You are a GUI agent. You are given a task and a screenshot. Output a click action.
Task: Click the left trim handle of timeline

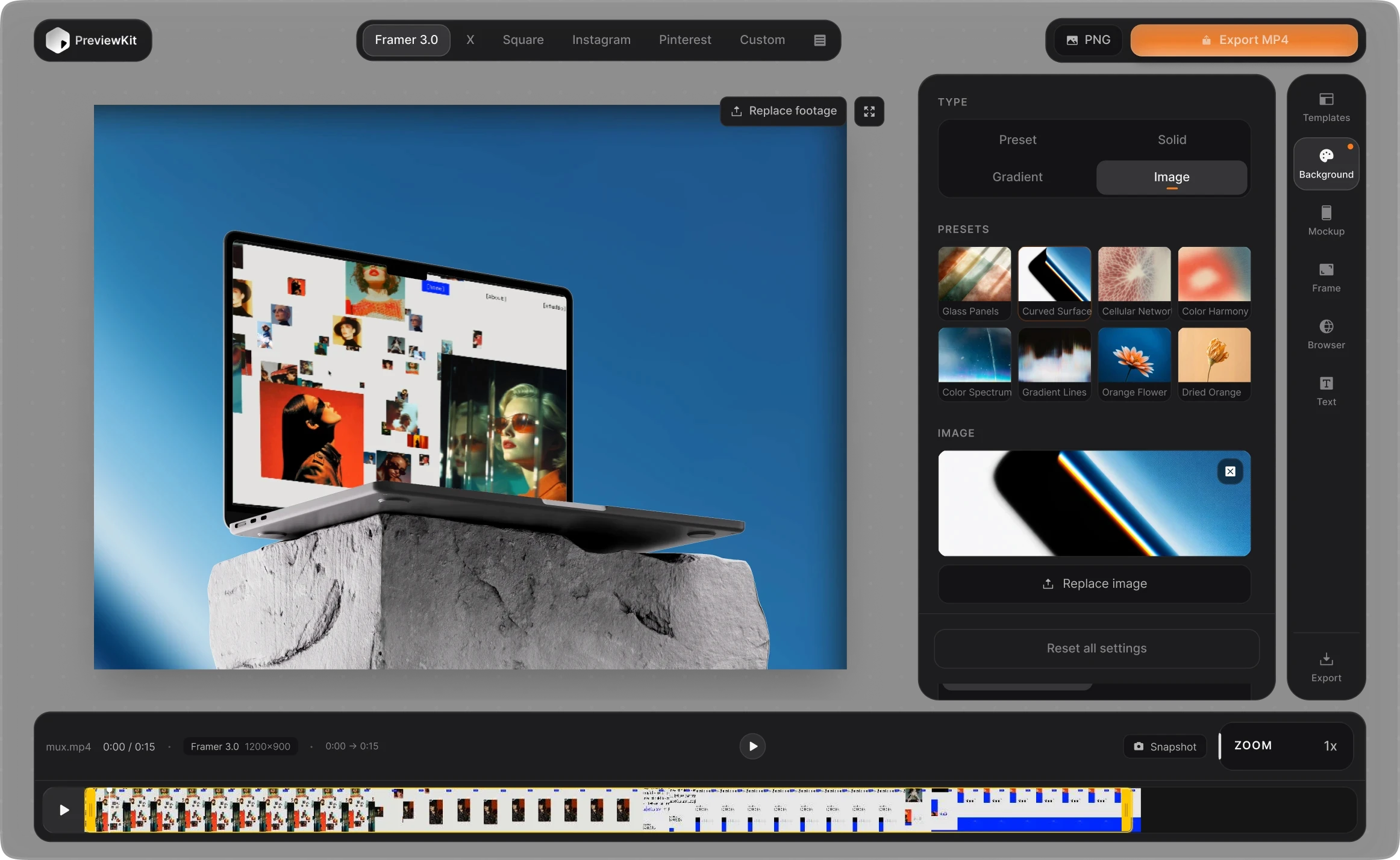pyautogui.click(x=89, y=810)
